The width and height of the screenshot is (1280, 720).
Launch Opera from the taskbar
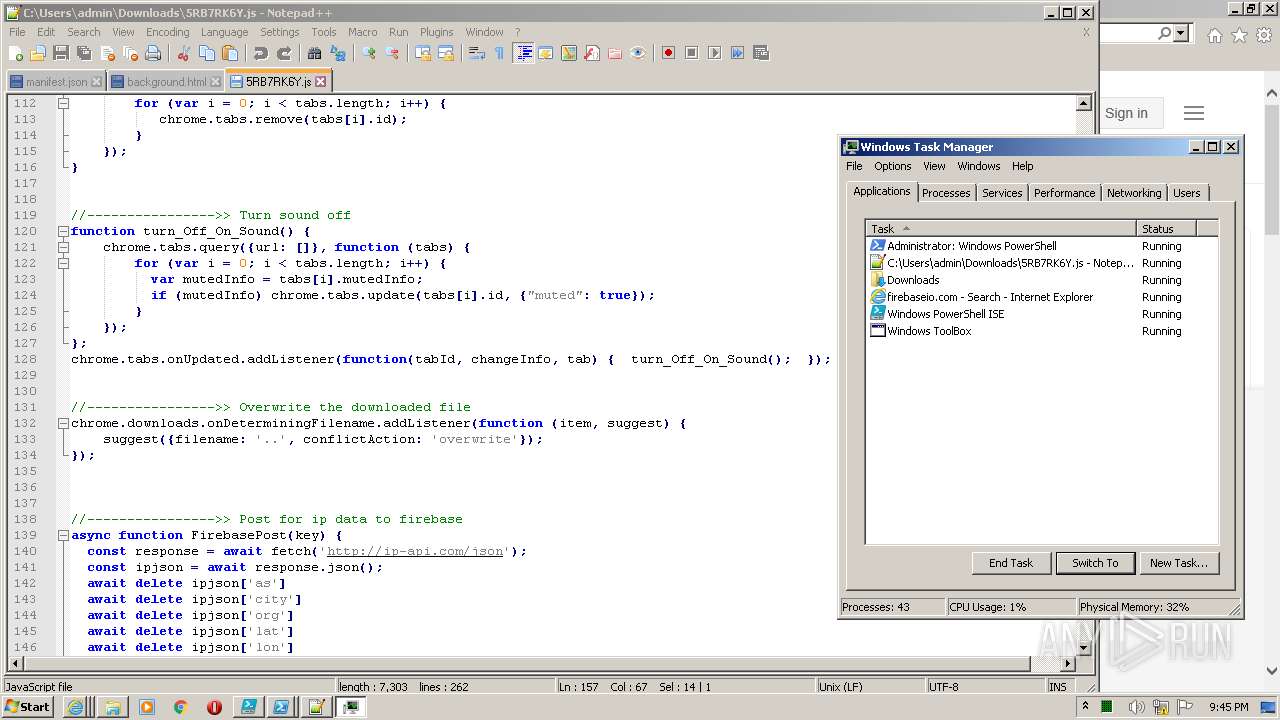pos(214,707)
